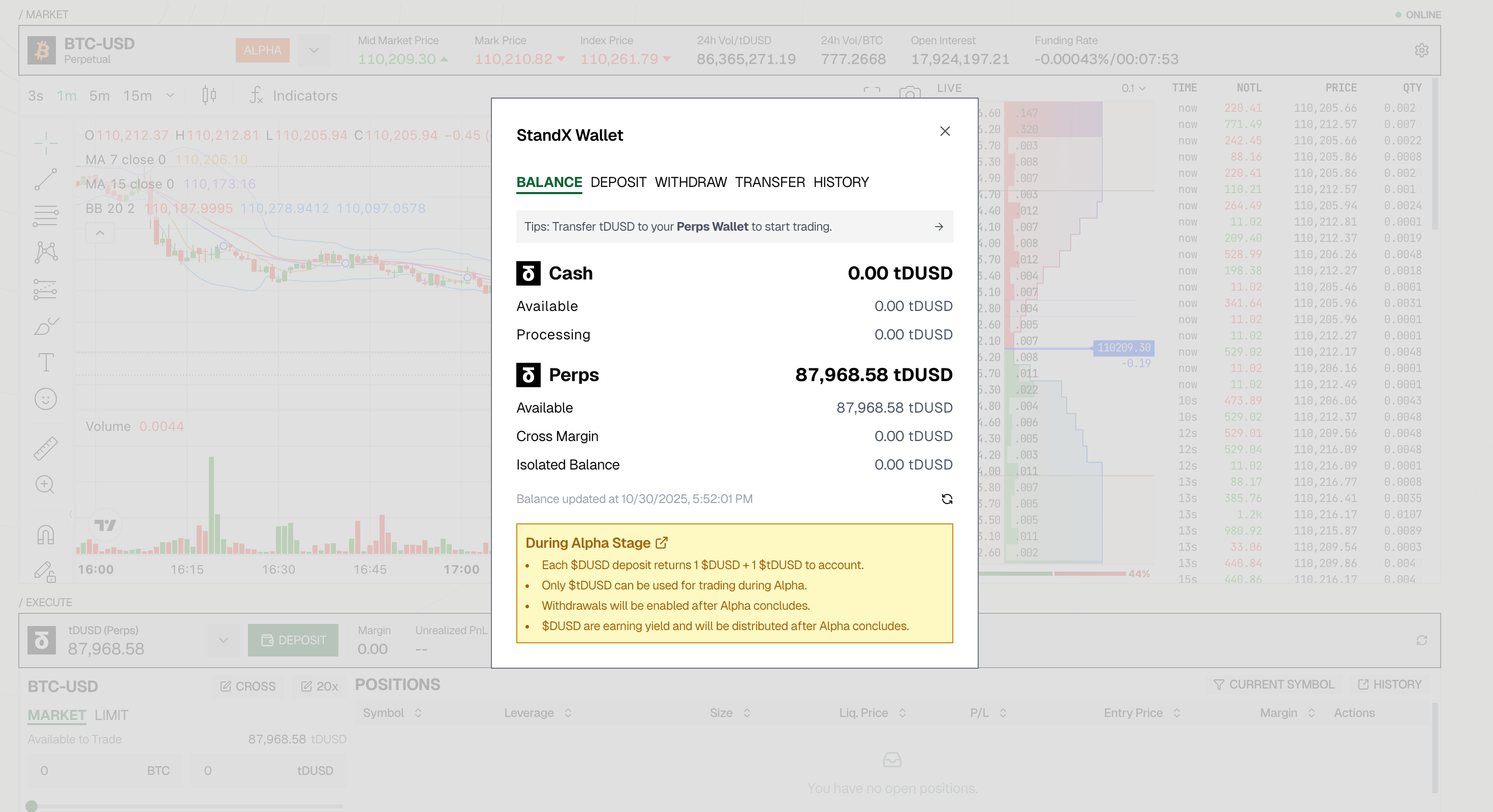
Task: Switch to the WITHDRAW tab
Action: pyautogui.click(x=690, y=182)
